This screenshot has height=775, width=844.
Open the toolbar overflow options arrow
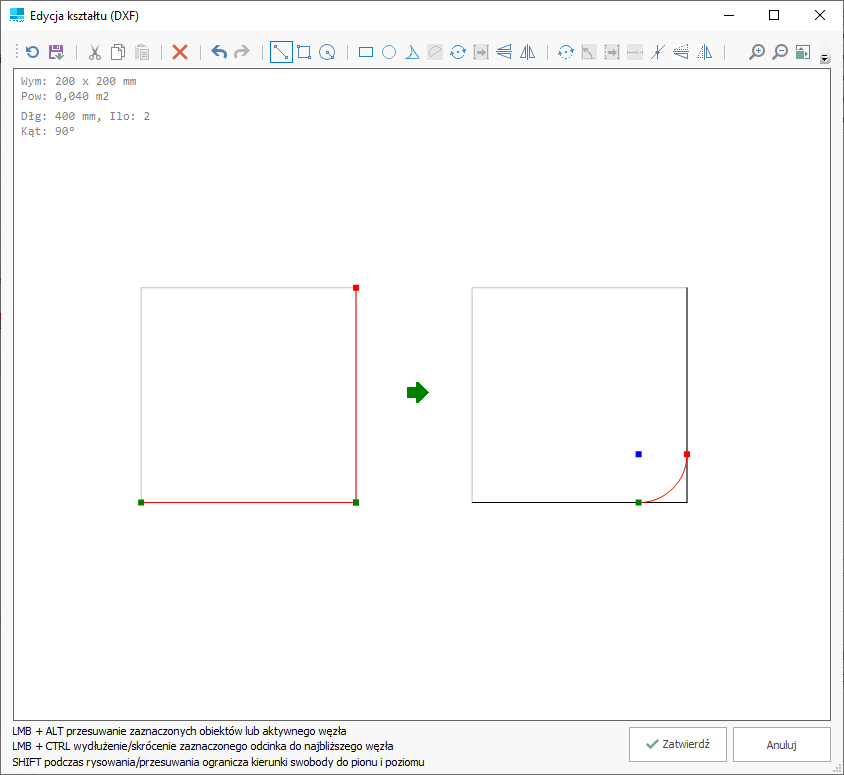point(825,58)
